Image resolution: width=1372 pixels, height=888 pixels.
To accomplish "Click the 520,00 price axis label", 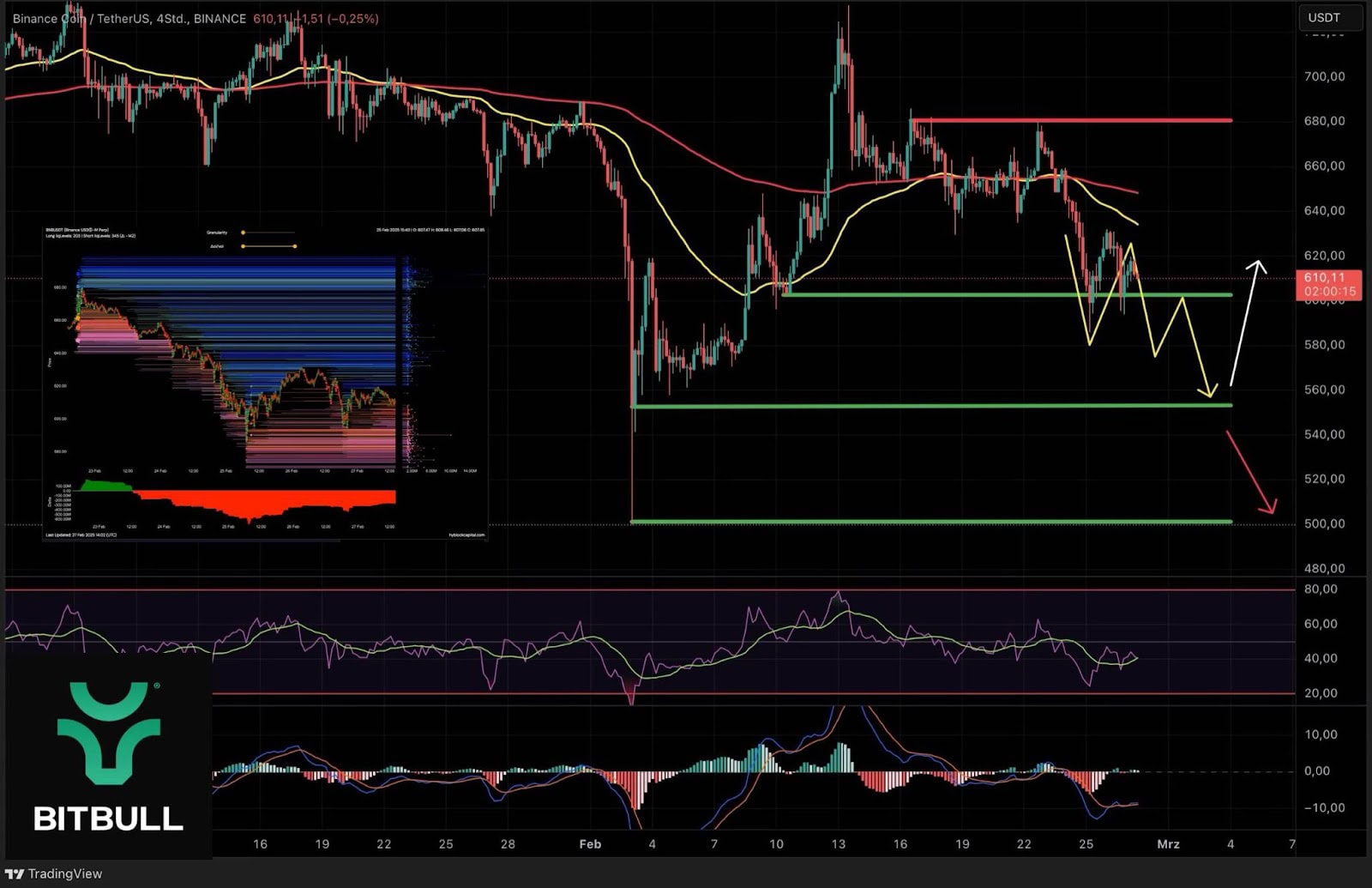I will [x=1324, y=479].
